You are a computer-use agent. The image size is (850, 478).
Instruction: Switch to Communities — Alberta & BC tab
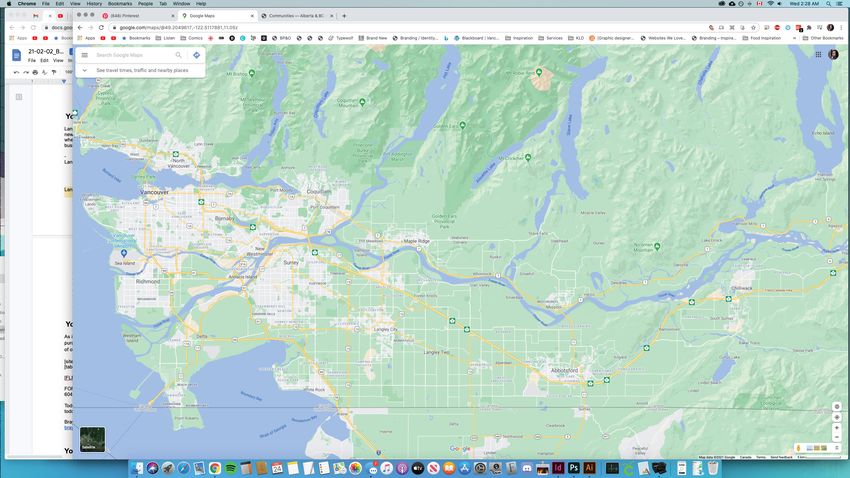[x=295, y=16]
